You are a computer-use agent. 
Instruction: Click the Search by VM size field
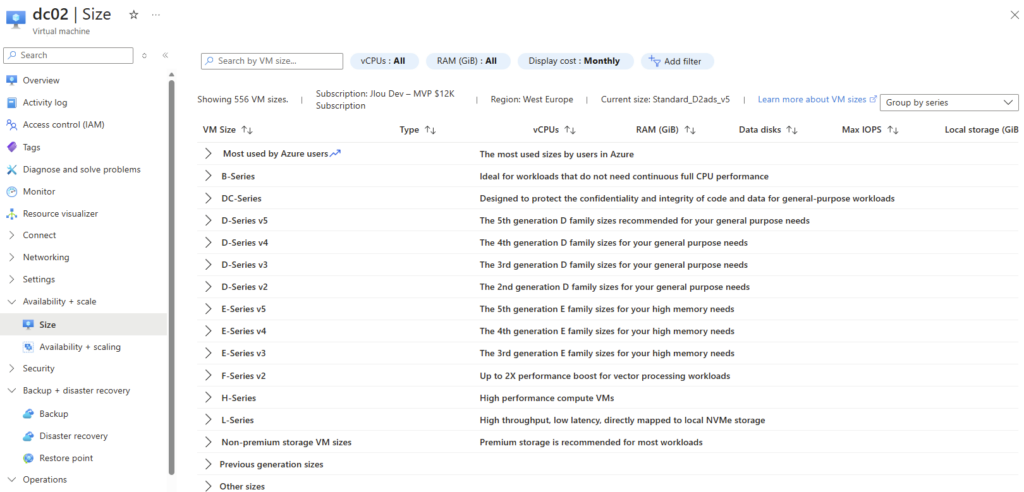272,61
